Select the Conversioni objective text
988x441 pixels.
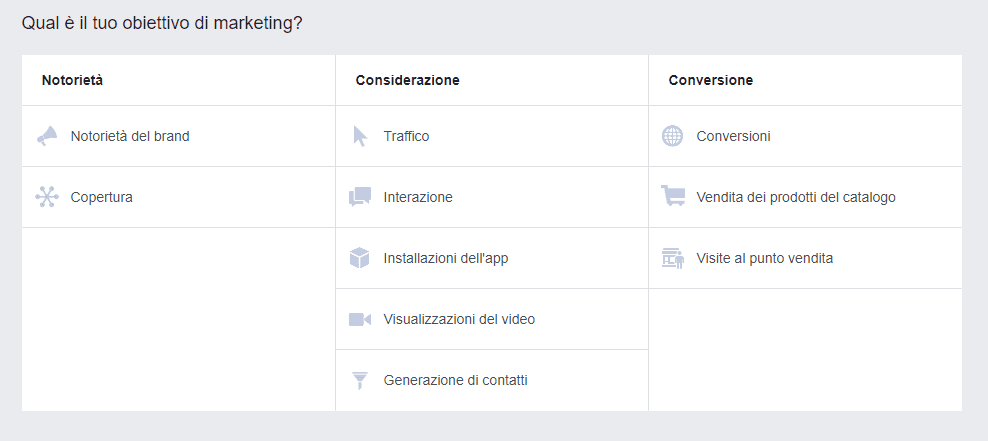733,136
